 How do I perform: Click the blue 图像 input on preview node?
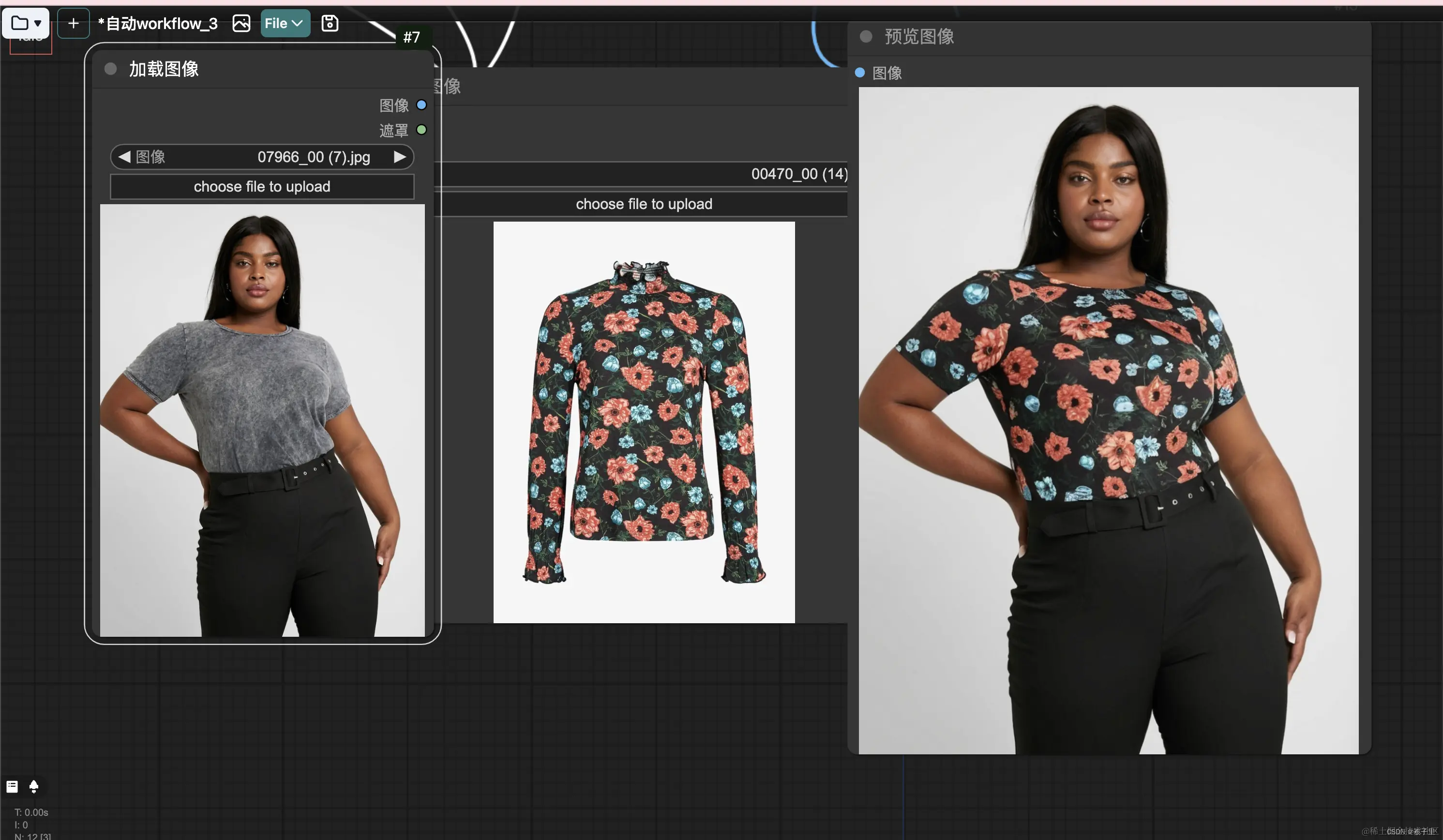pos(859,73)
